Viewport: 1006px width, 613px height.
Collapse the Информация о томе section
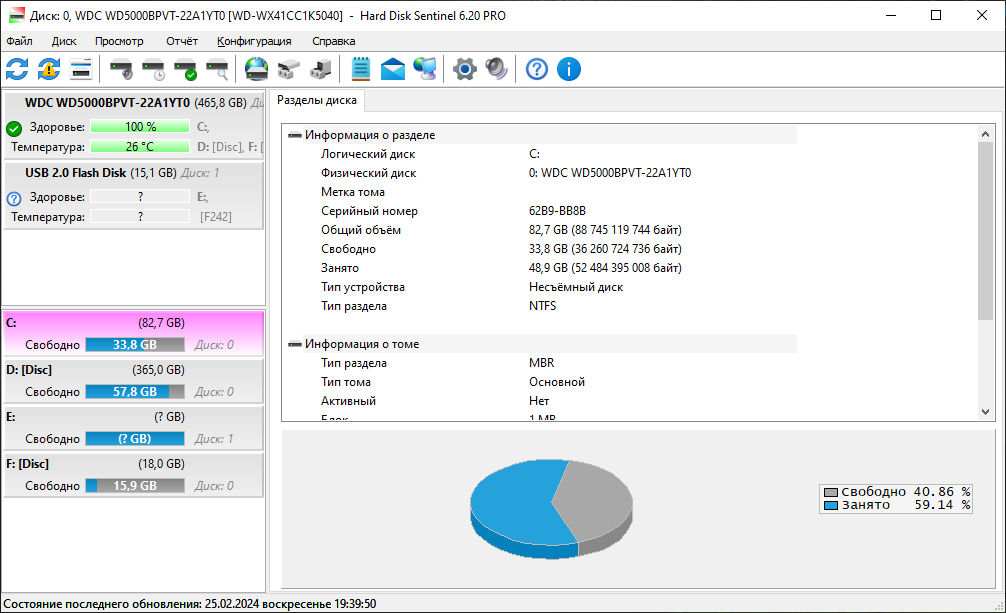[294, 344]
